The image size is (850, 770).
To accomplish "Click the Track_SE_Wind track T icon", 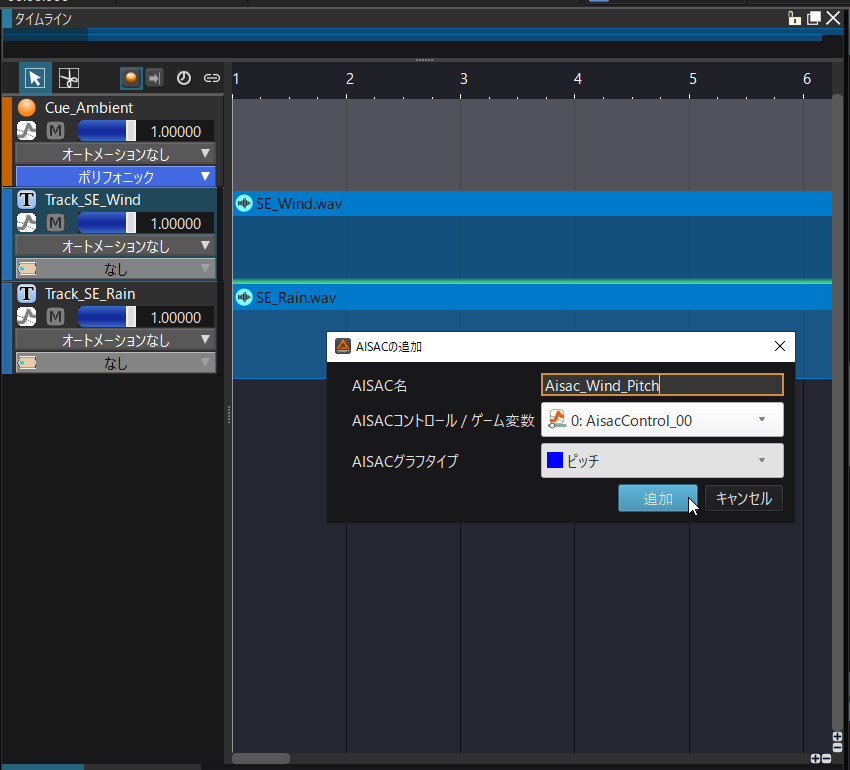I will 27,200.
